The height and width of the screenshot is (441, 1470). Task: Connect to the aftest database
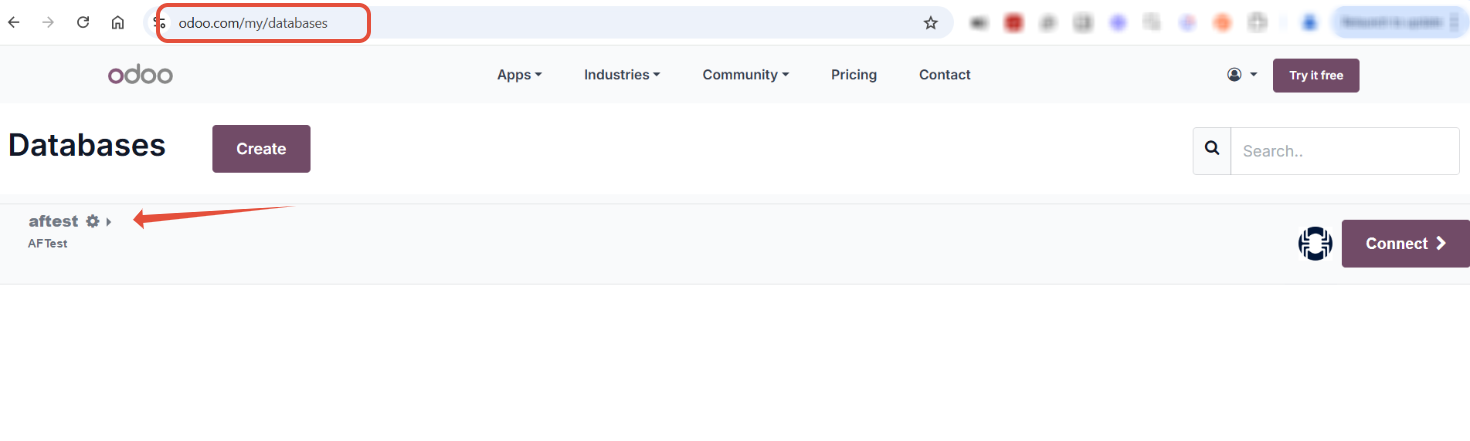pyautogui.click(x=1406, y=243)
